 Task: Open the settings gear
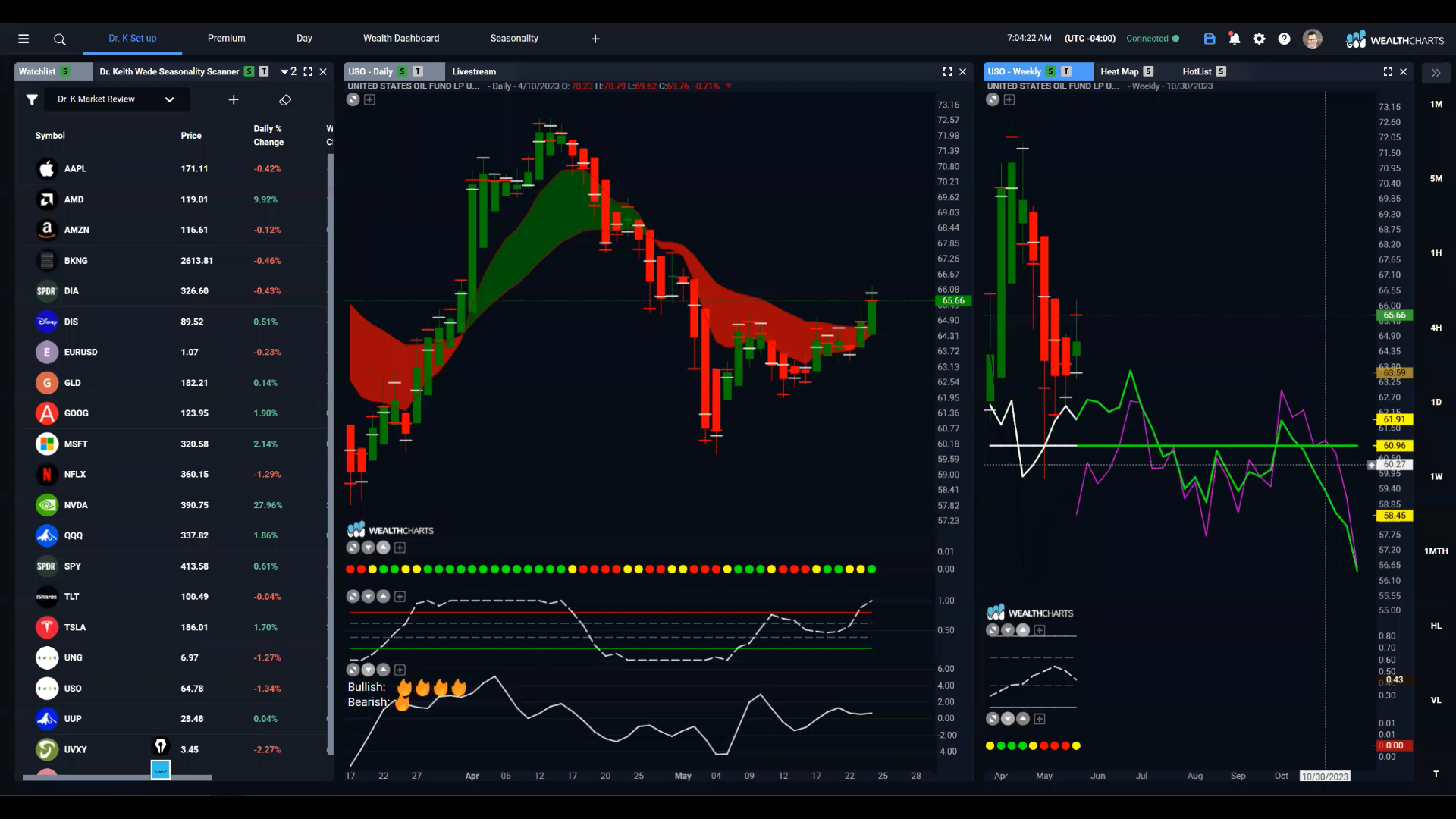(1260, 39)
